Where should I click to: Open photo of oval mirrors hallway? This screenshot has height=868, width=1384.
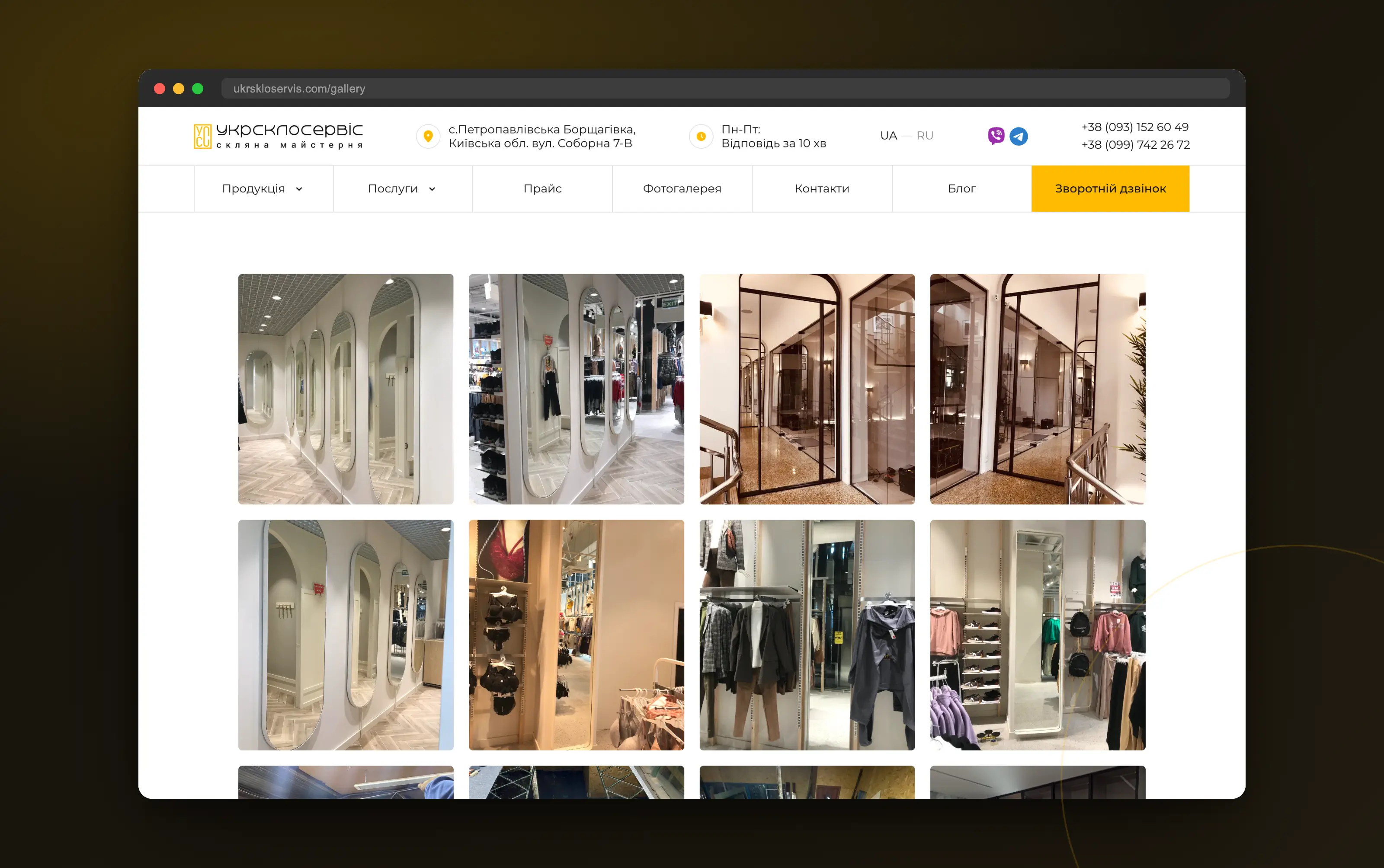(346, 389)
